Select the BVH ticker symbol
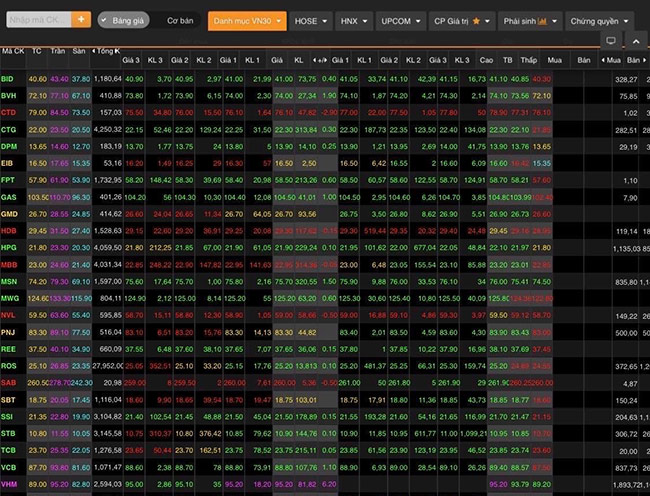This screenshot has height=496, width=650. click(x=8, y=96)
